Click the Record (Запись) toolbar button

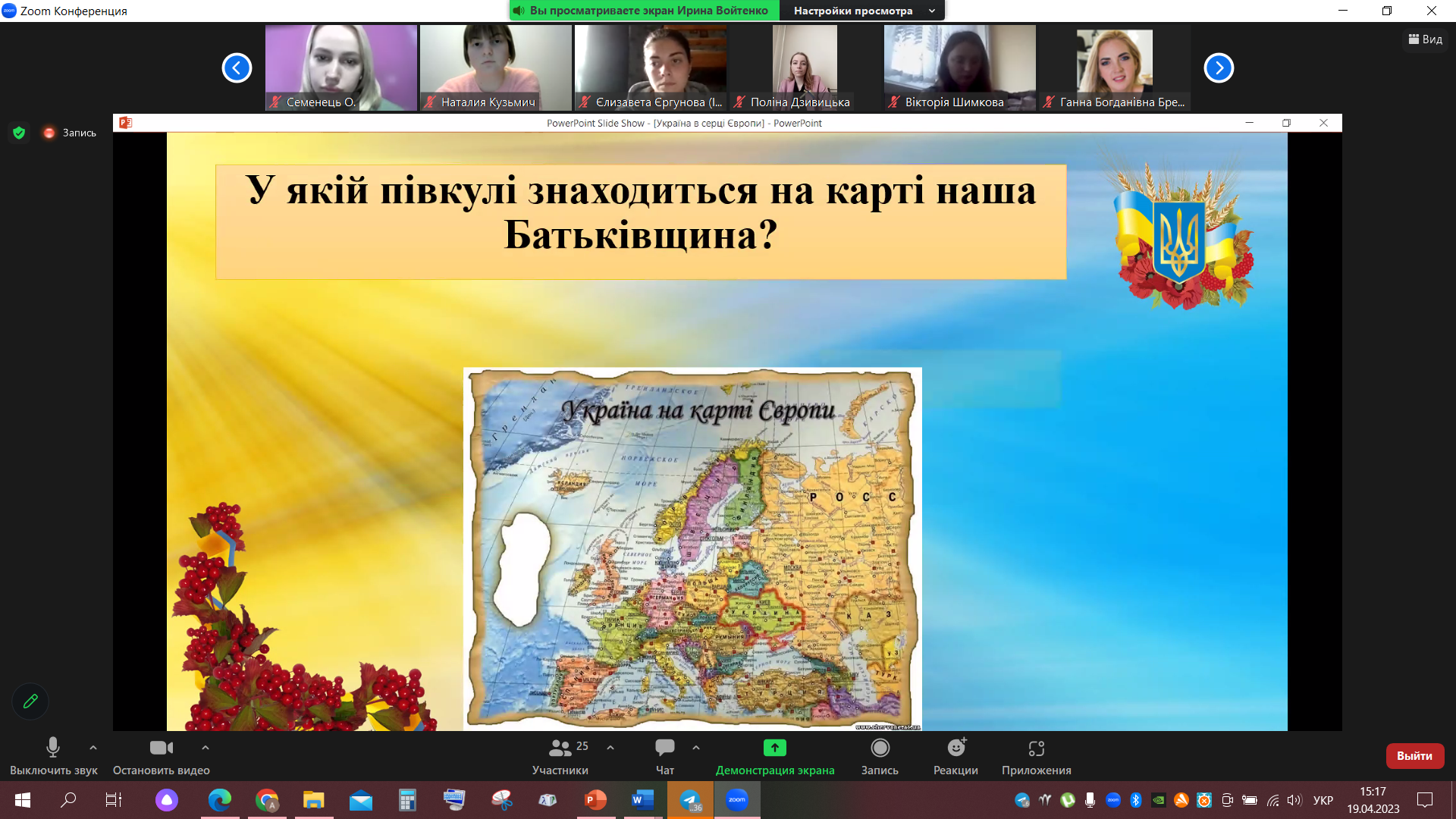880,756
